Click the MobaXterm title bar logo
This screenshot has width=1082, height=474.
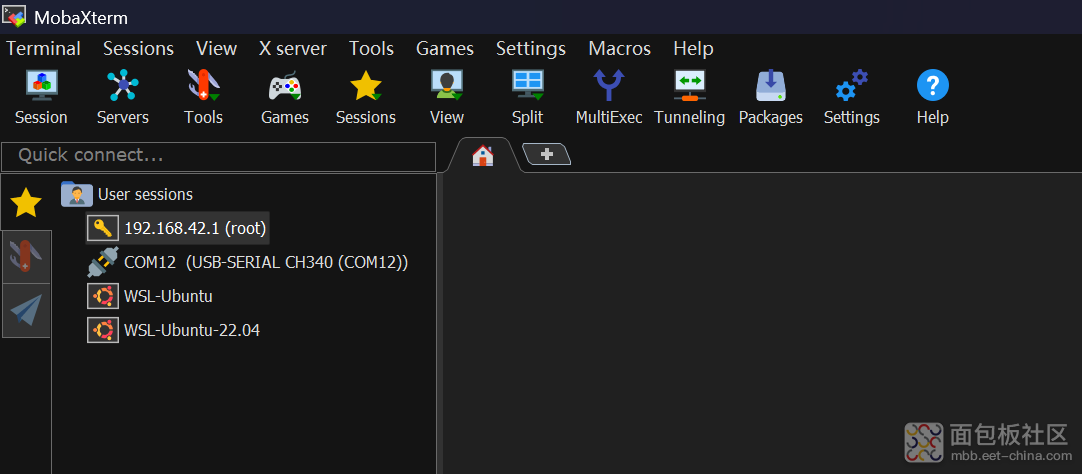[14, 16]
